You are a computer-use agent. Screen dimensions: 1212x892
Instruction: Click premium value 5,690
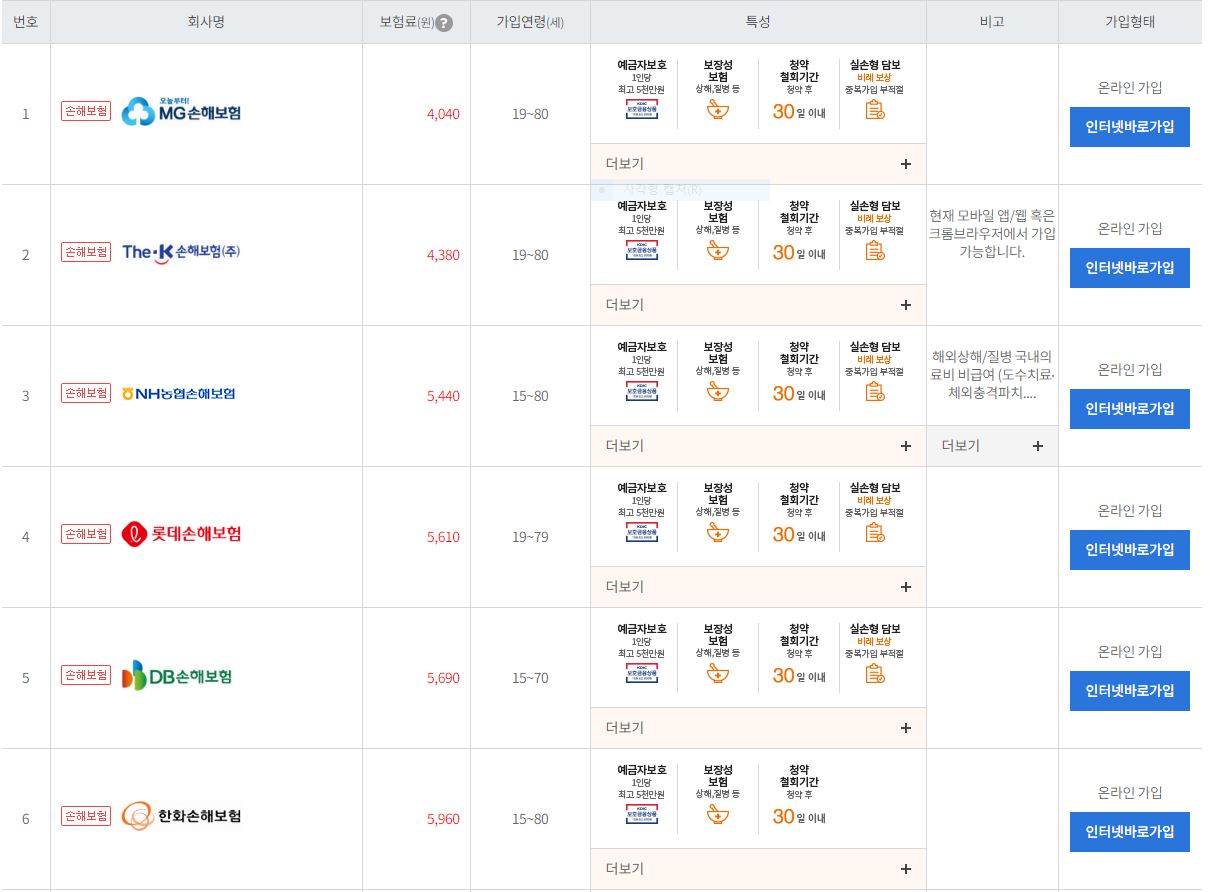[443, 678]
